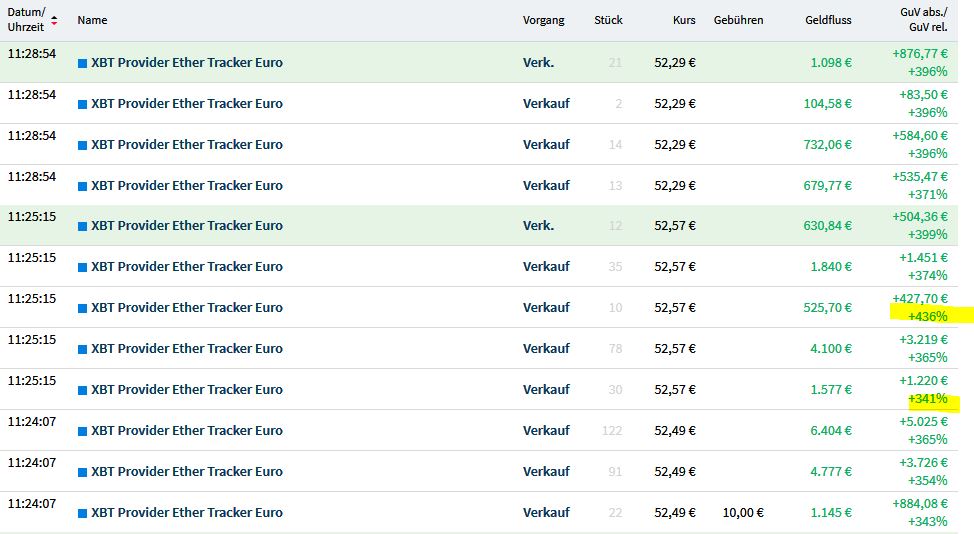Click the Vorgang column header

543,20
